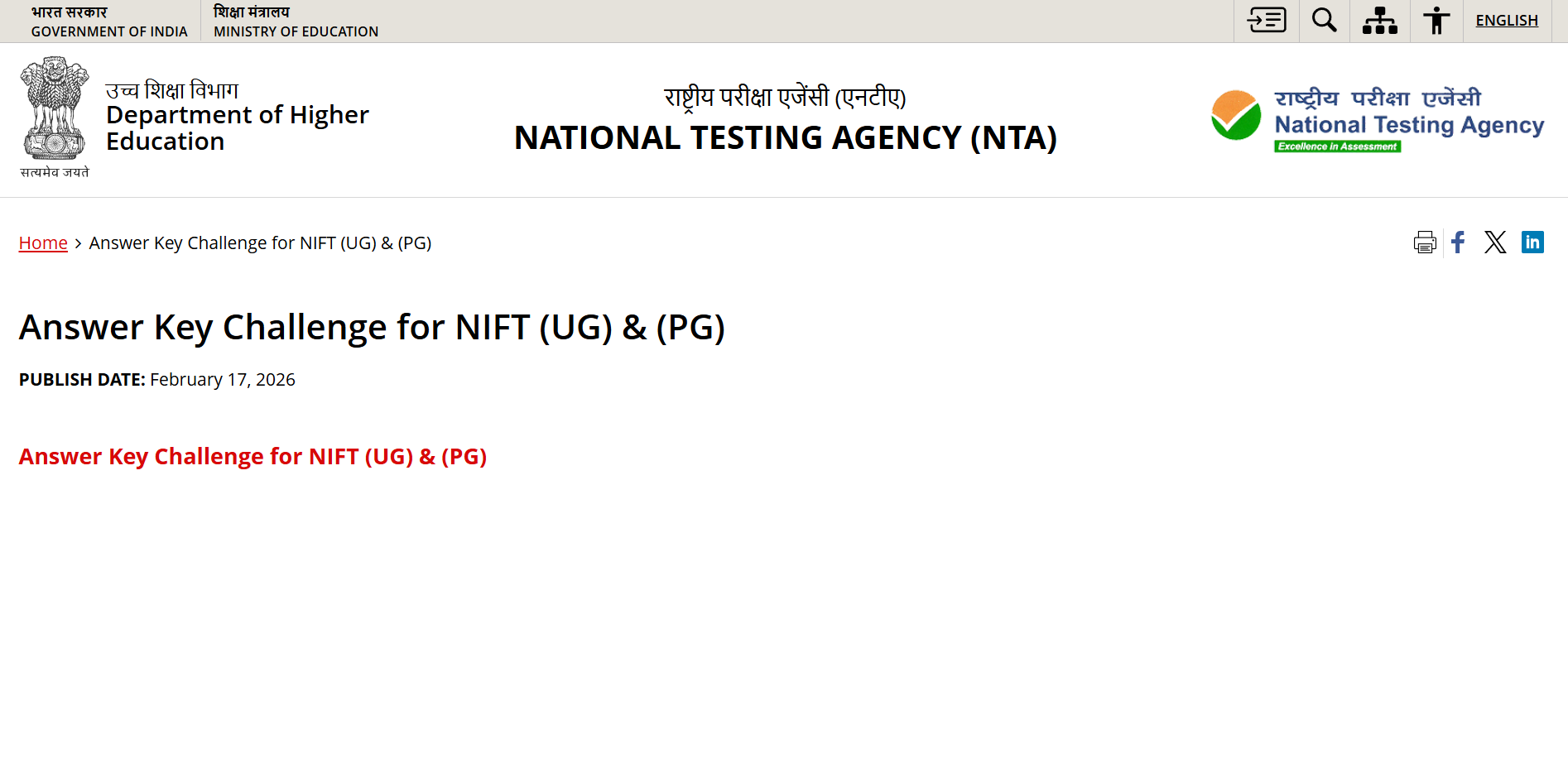Open the ENGLISH language selector
1568x773 pixels.
(x=1507, y=20)
